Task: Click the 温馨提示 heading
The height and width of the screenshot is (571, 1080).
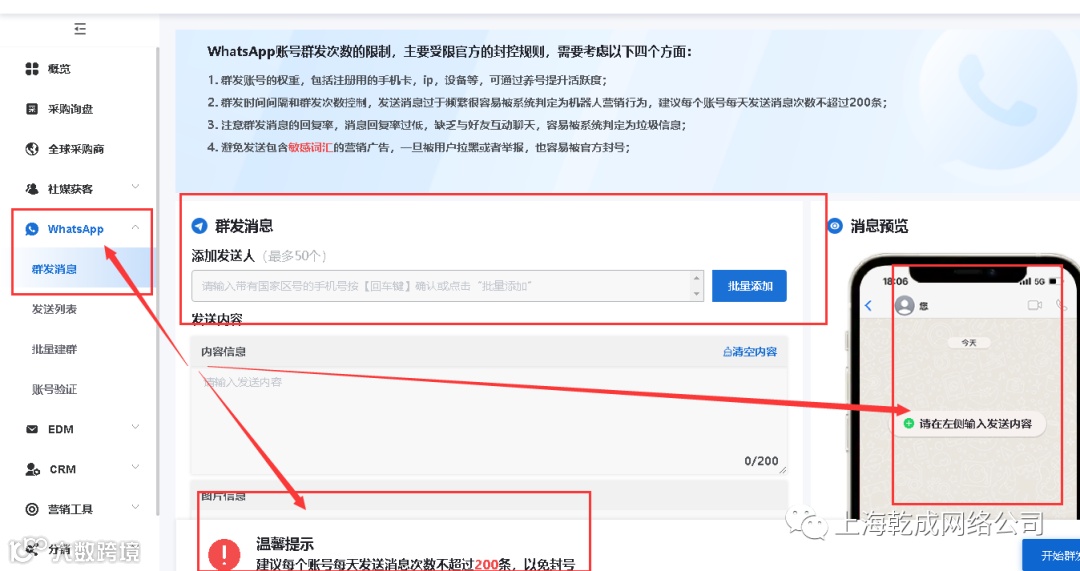Action: click(284, 544)
